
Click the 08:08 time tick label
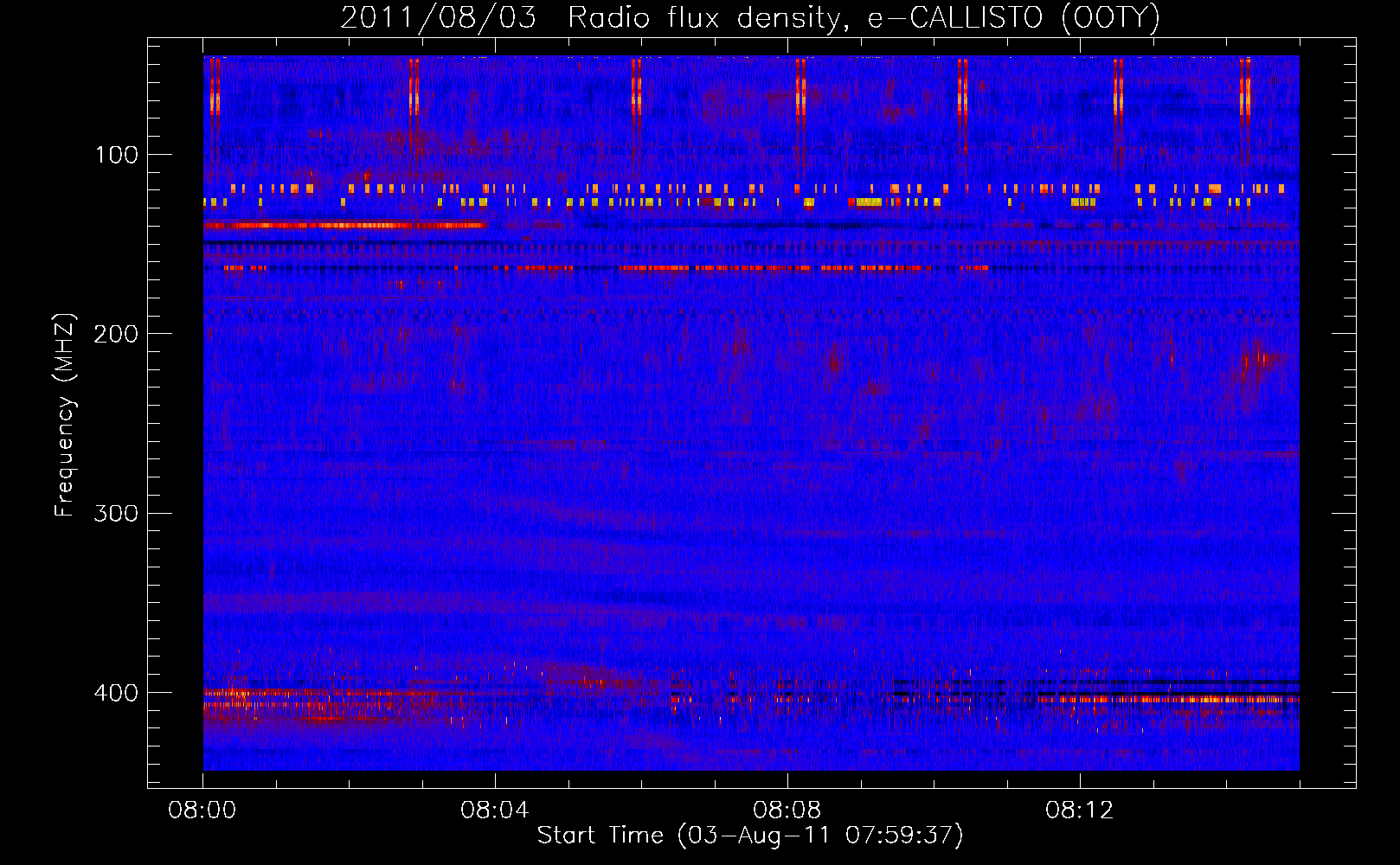[x=787, y=811]
